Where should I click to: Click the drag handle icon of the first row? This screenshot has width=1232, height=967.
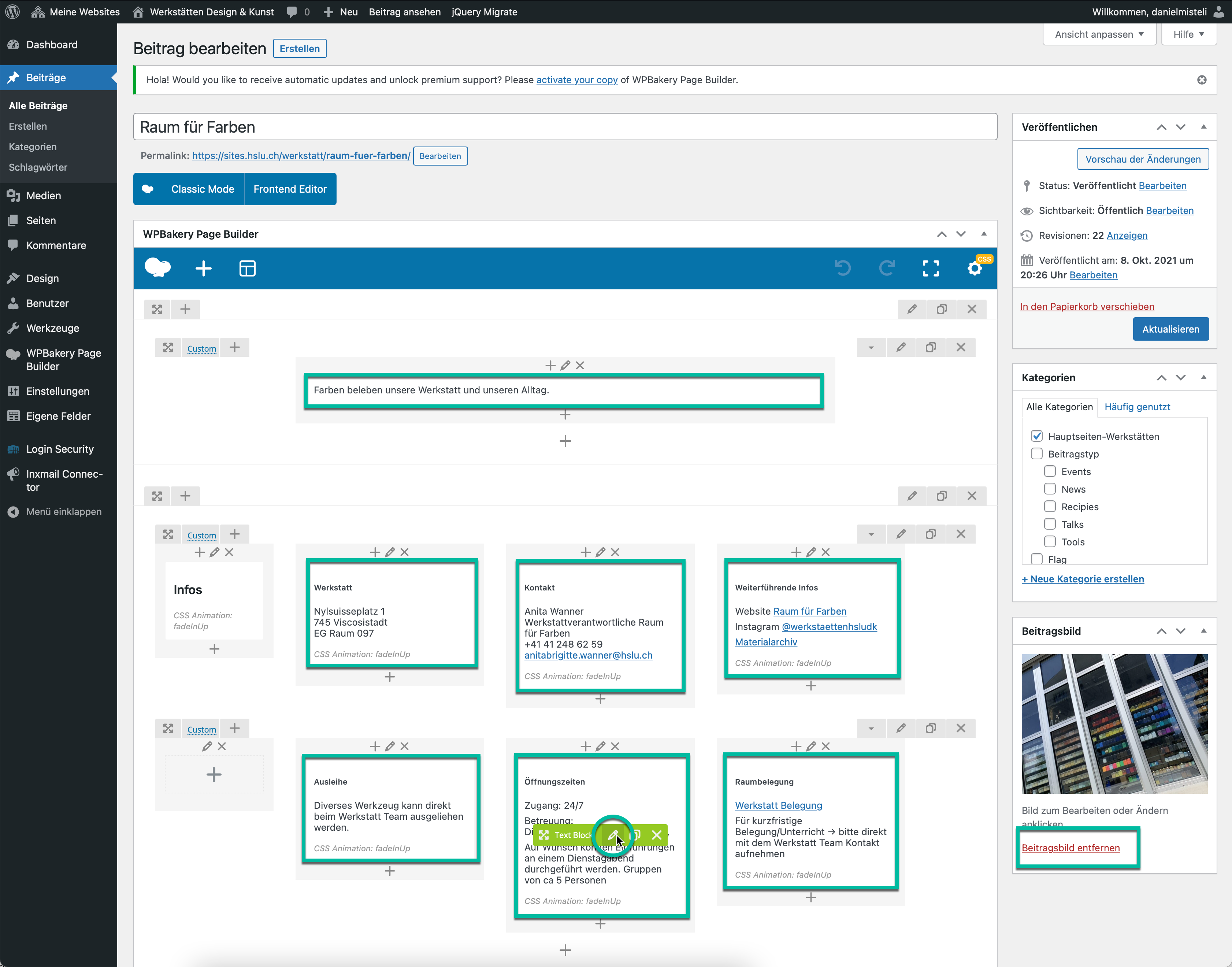157,309
